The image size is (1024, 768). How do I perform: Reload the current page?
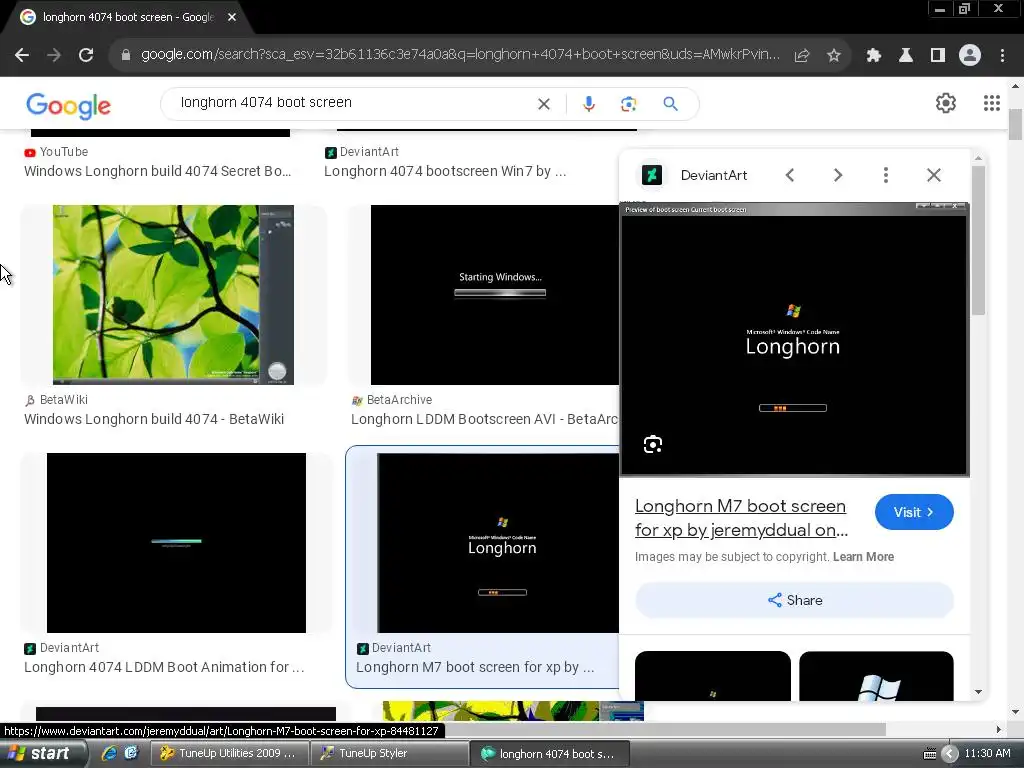(x=86, y=55)
